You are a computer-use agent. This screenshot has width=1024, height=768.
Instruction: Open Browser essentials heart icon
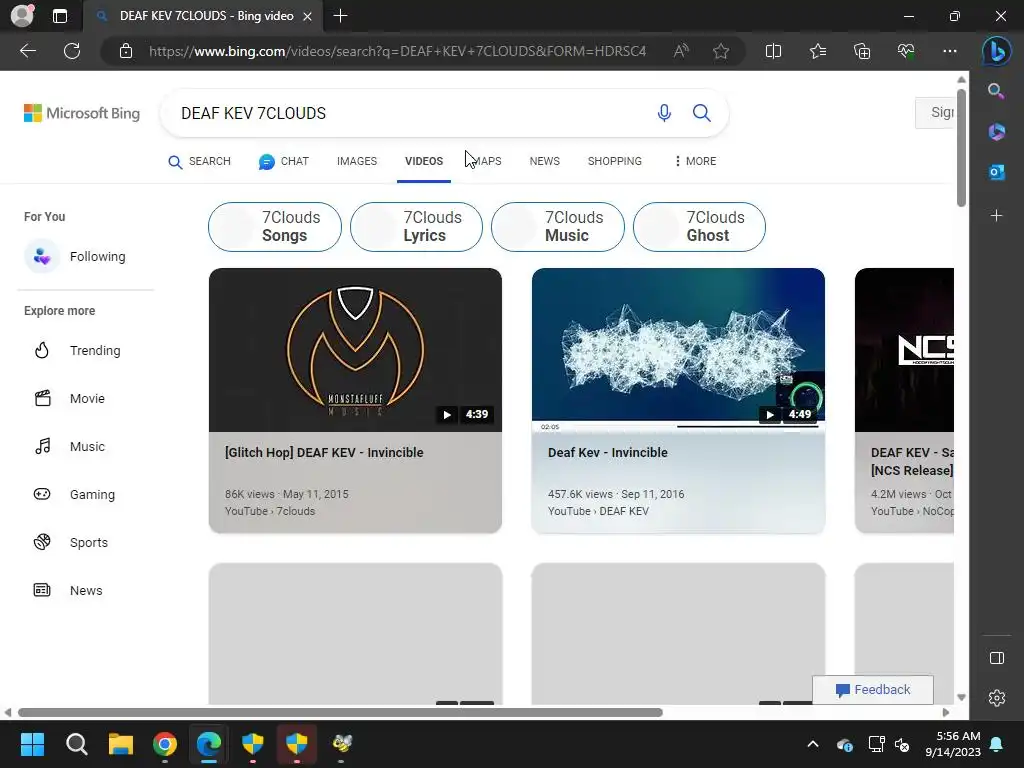point(906,51)
